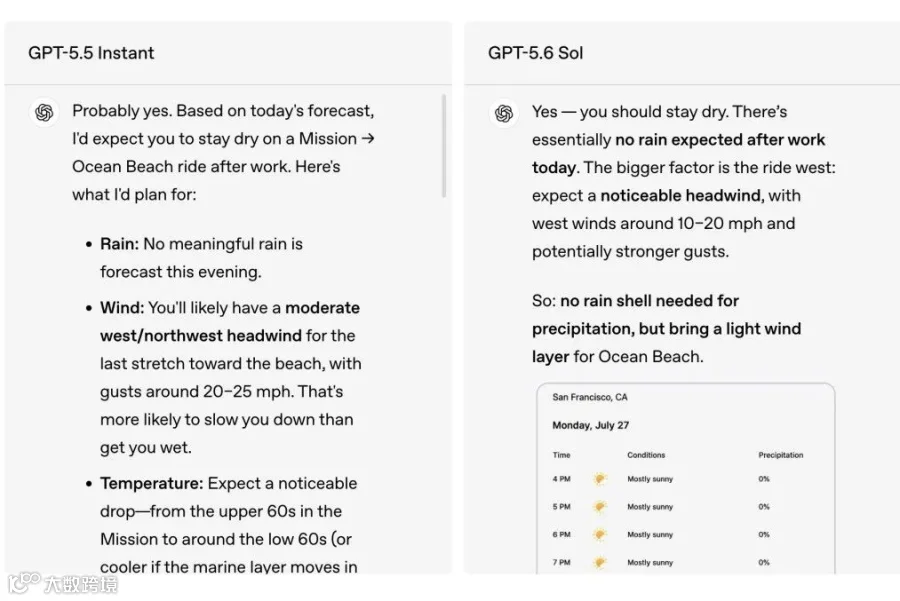The width and height of the screenshot is (900, 601).
Task: Click the Temperature bullet heading
Action: pyautogui.click(x=152, y=483)
